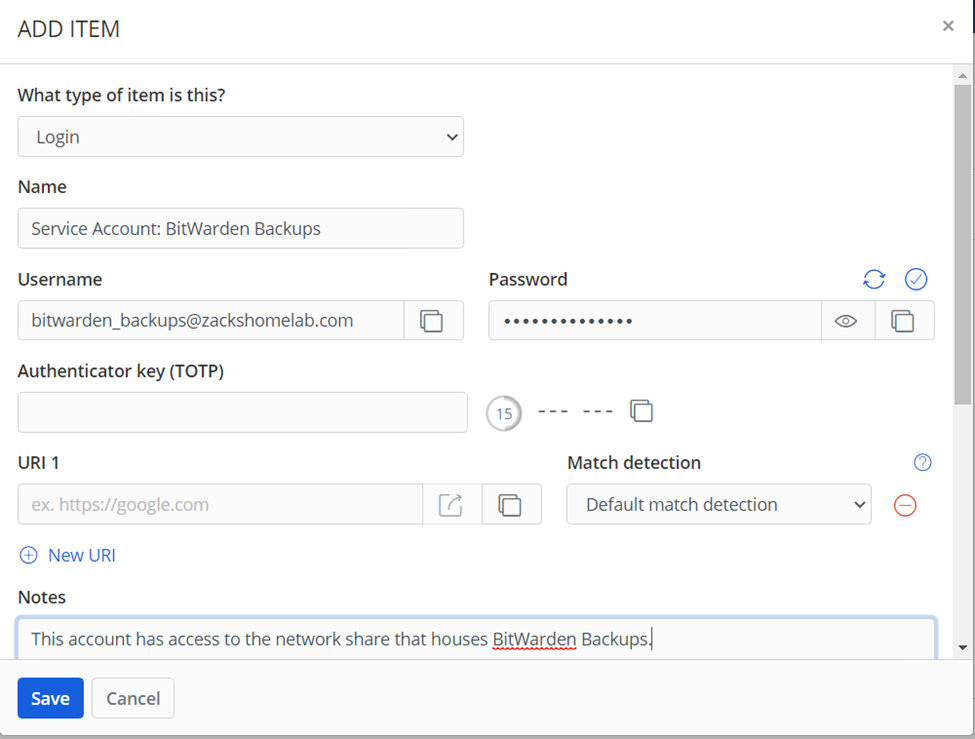Click into the Notes text area
Image resolution: width=975 pixels, height=739 pixels.
point(476,639)
